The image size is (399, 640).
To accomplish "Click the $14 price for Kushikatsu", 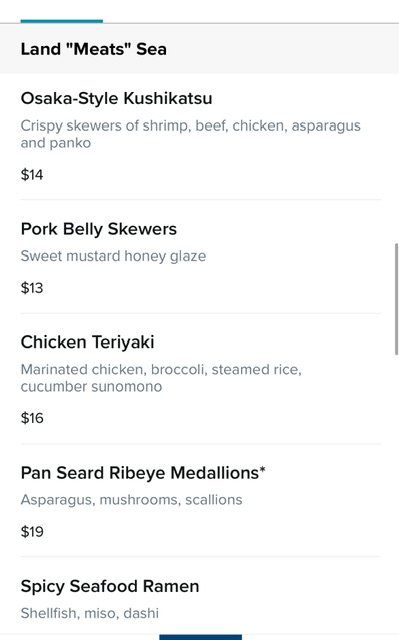I will (x=32, y=175).
